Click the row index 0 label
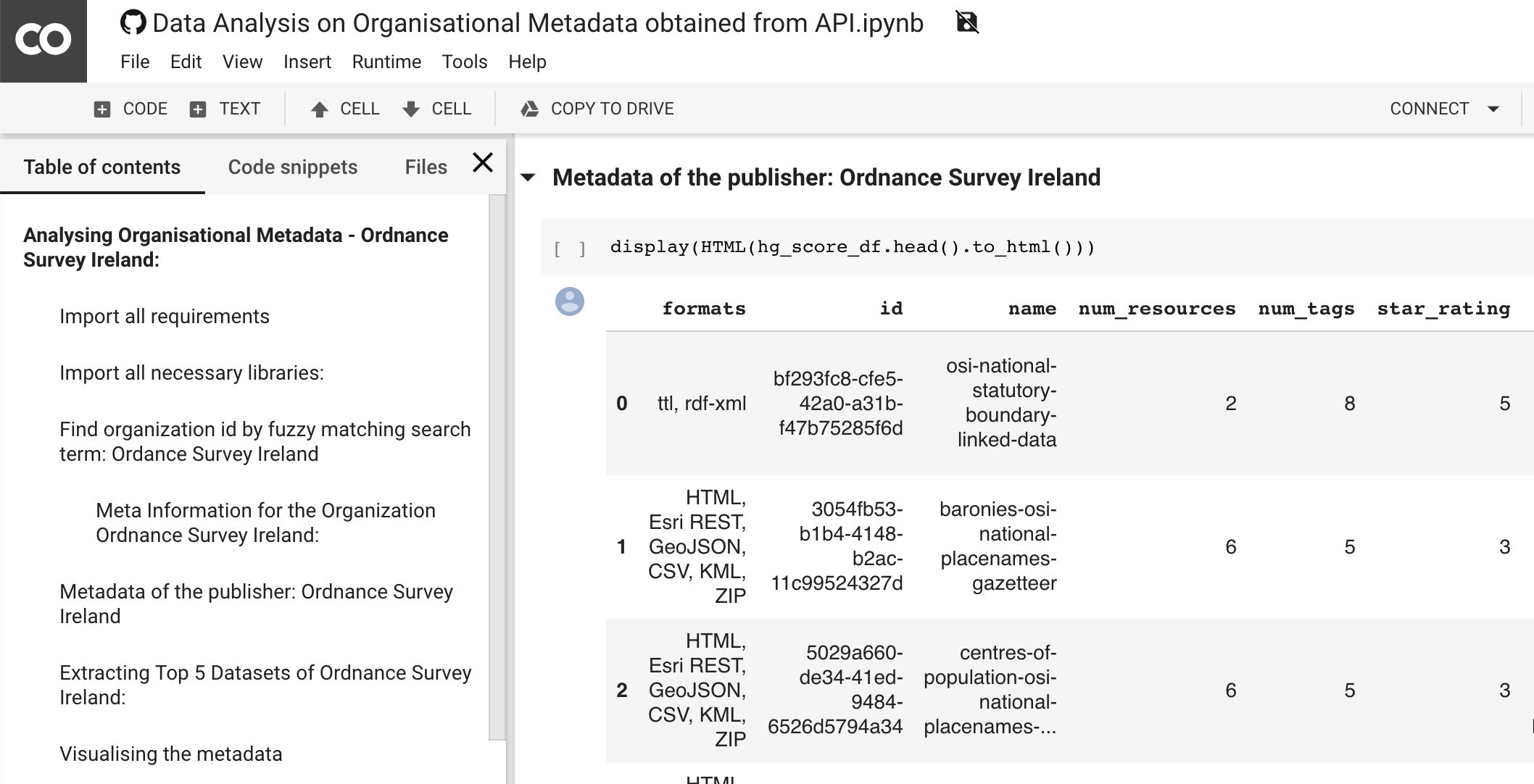The image size is (1534, 784). click(622, 403)
